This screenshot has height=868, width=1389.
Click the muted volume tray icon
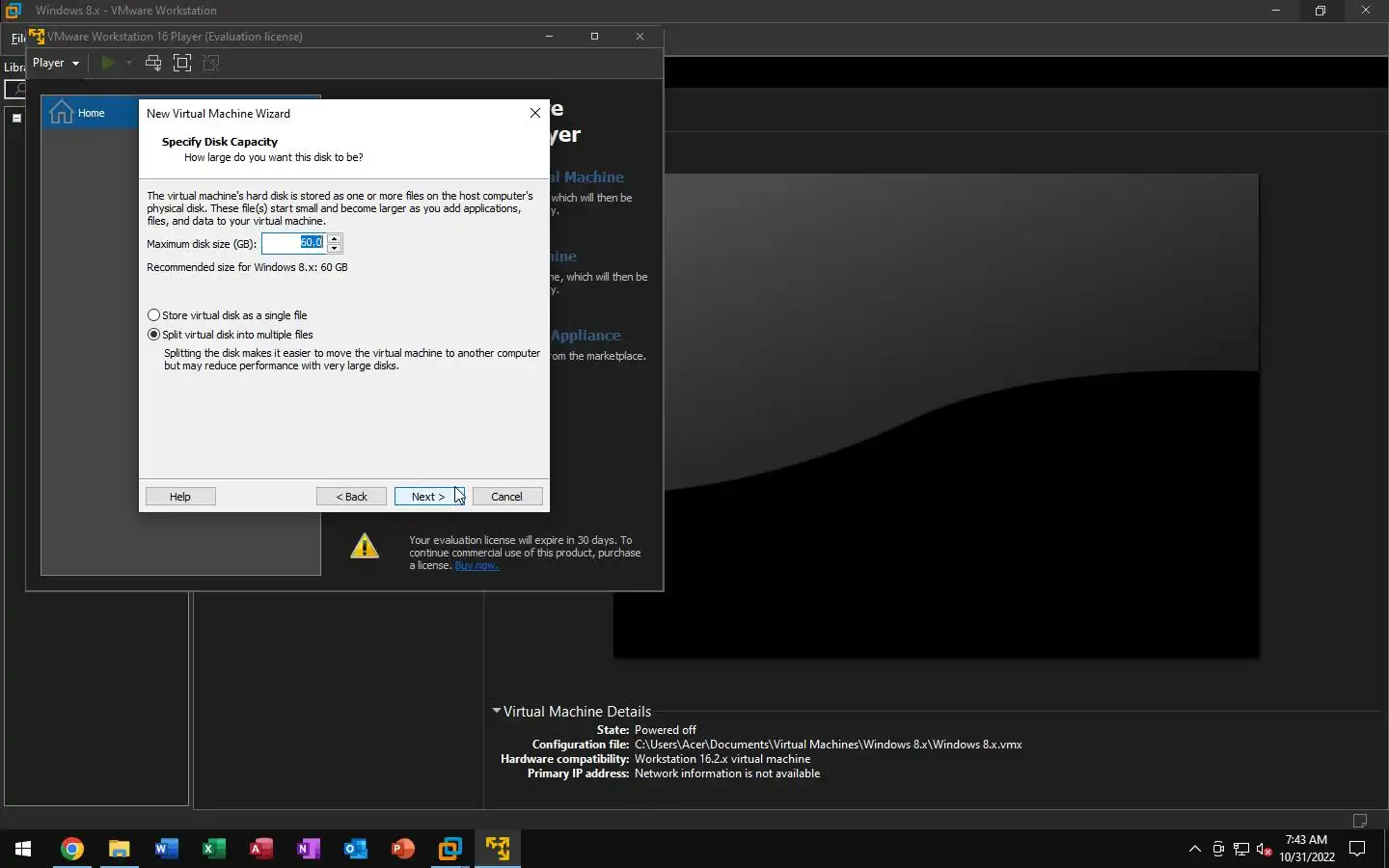(1265, 849)
